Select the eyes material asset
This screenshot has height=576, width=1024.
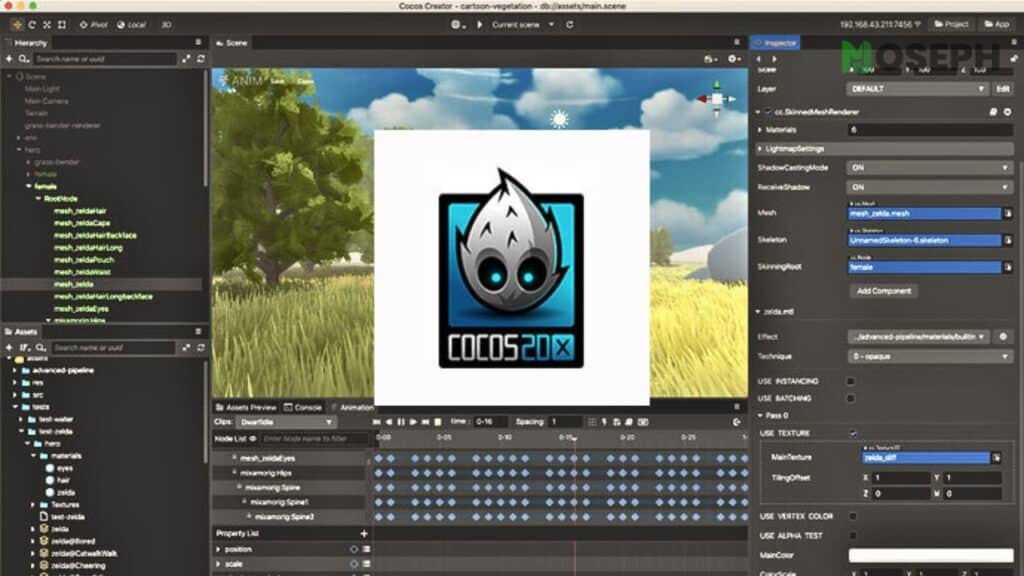tap(65, 468)
